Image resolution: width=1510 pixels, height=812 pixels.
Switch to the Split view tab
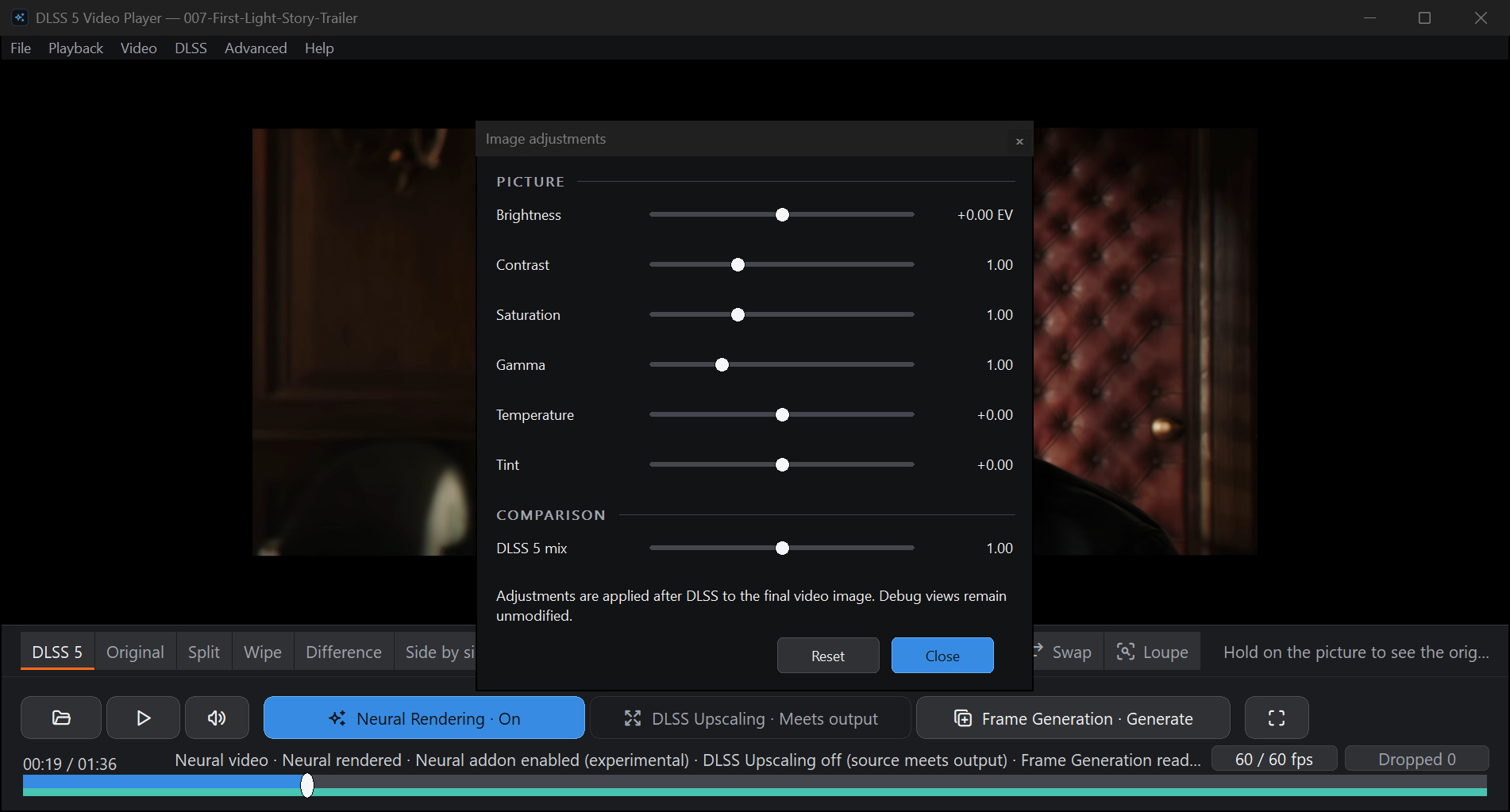click(204, 652)
